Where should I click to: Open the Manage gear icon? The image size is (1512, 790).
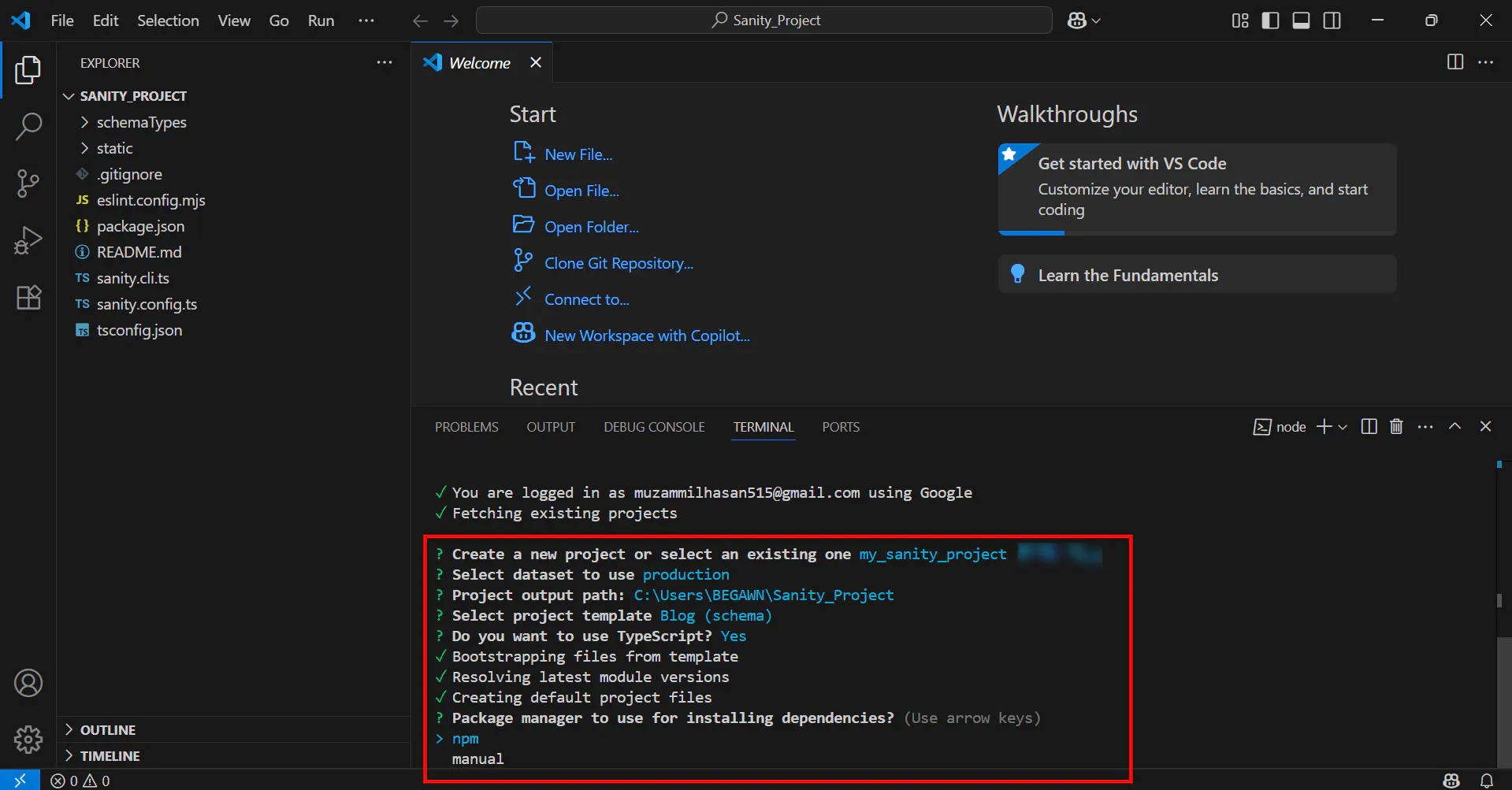[x=28, y=739]
